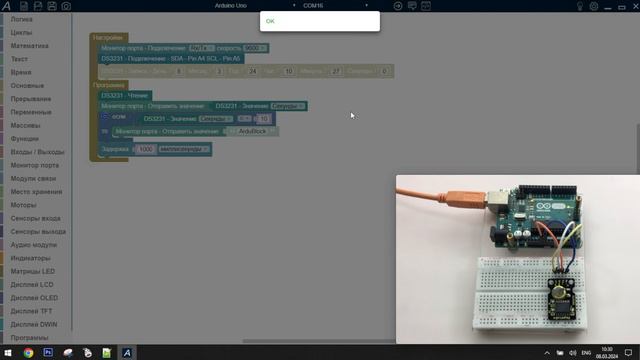Click the ArduBlock 'A' logo icon
This screenshot has height=360, width=640.
7,6
